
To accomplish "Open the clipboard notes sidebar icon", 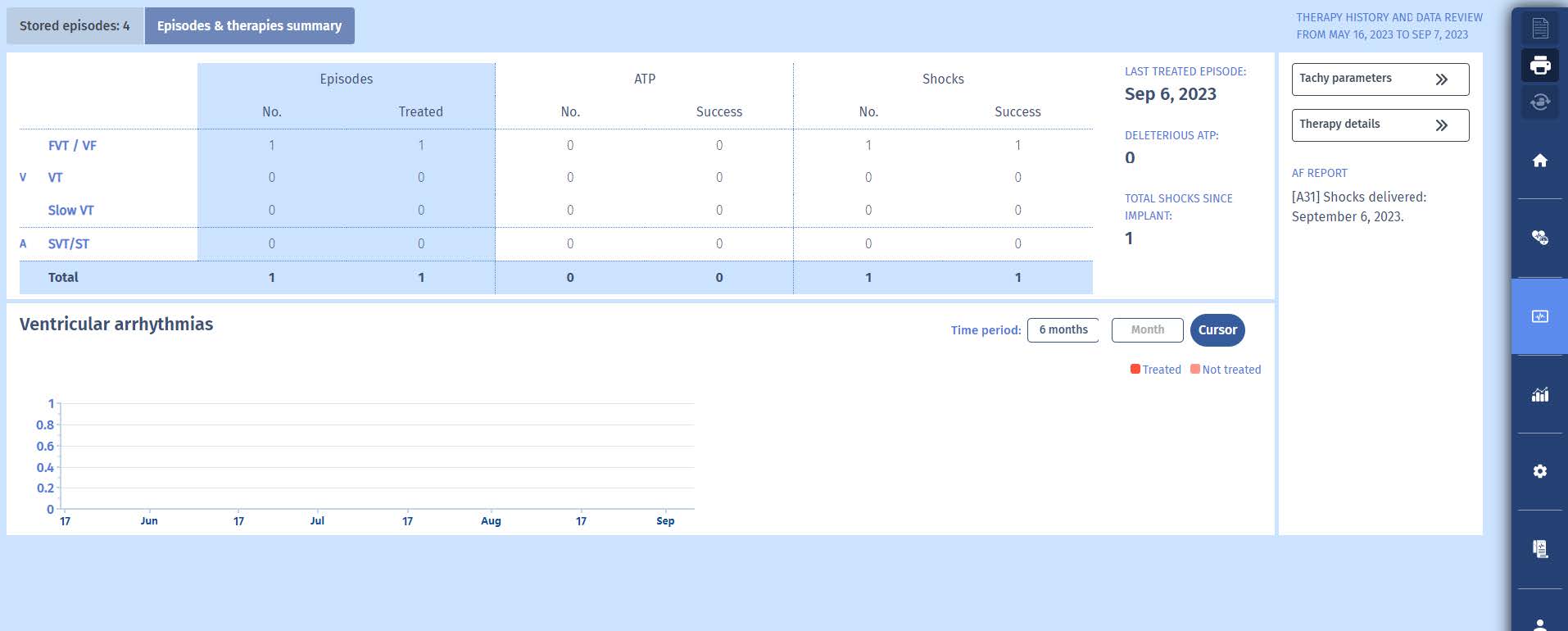I will (x=1539, y=549).
